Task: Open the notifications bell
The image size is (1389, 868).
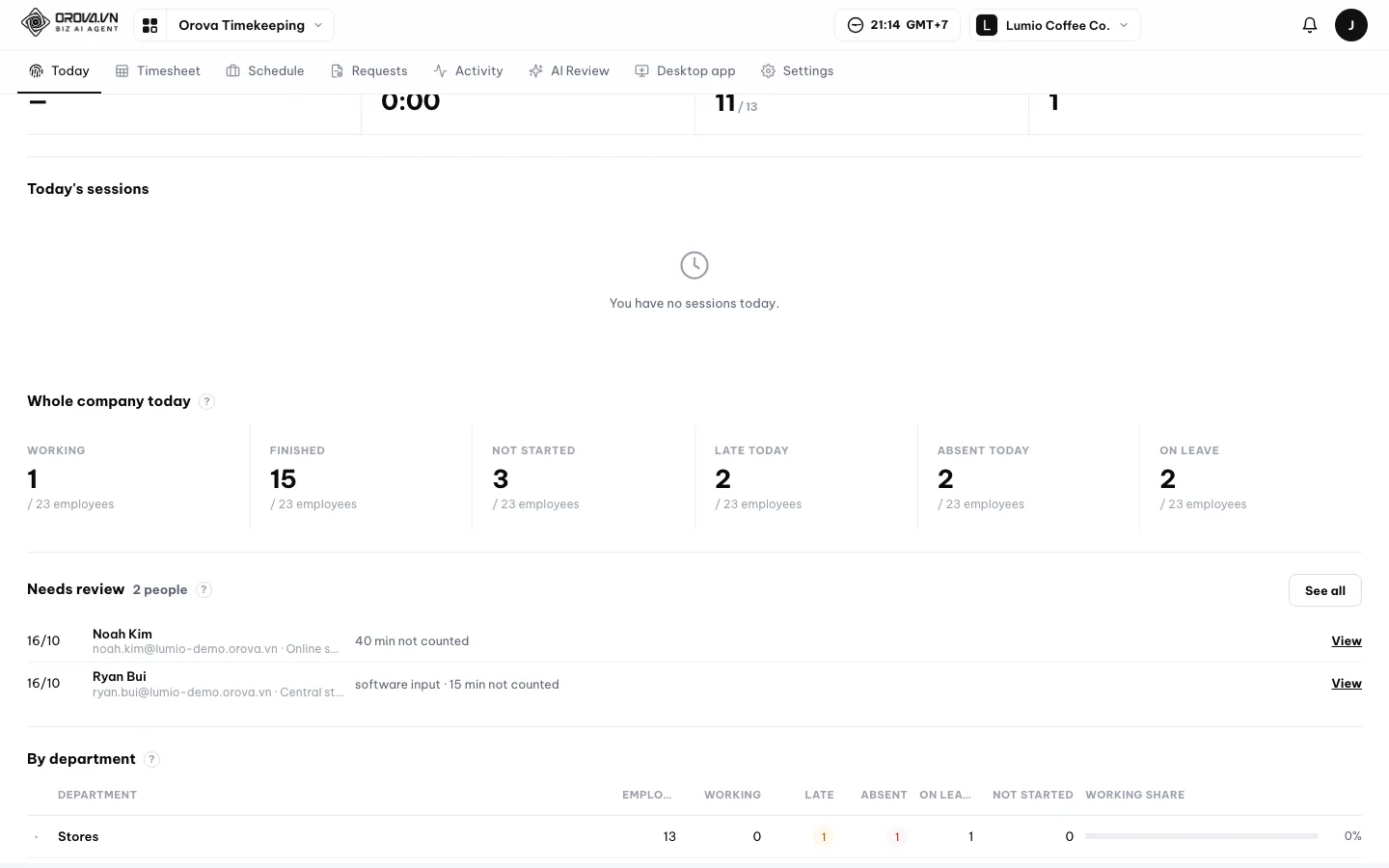Action: click(1309, 25)
